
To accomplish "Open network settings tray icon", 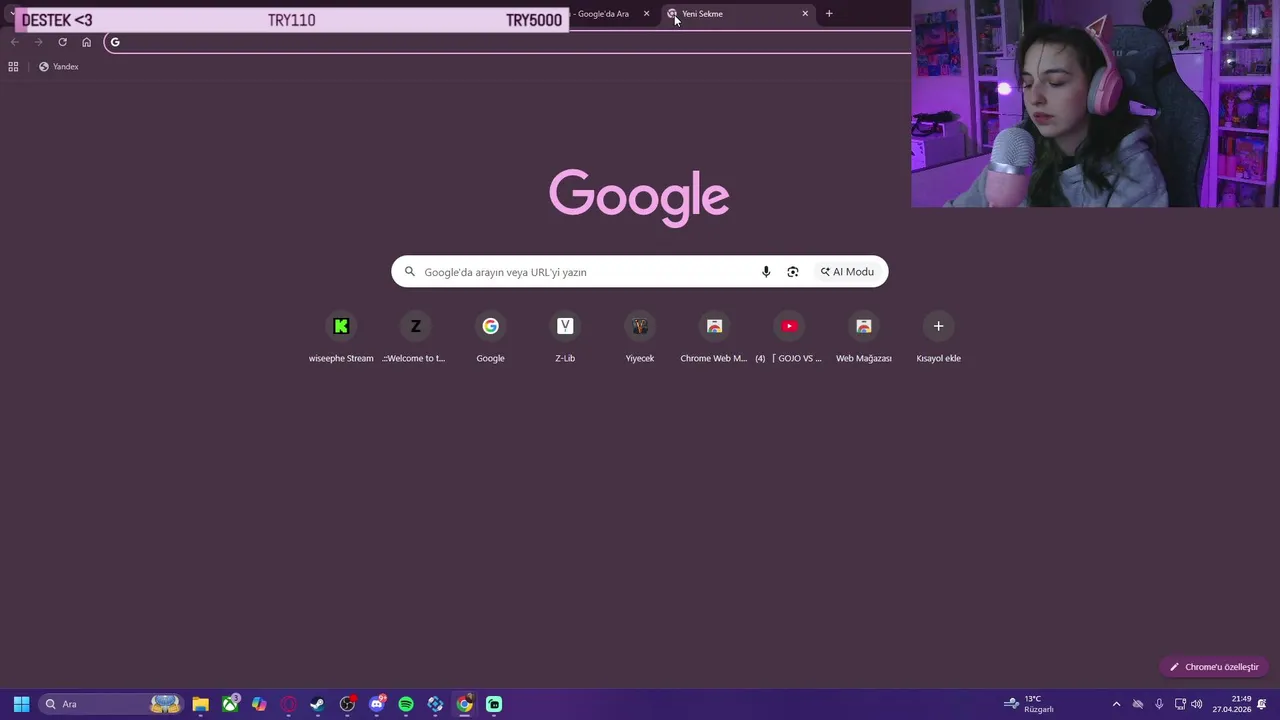I will click(x=1180, y=704).
